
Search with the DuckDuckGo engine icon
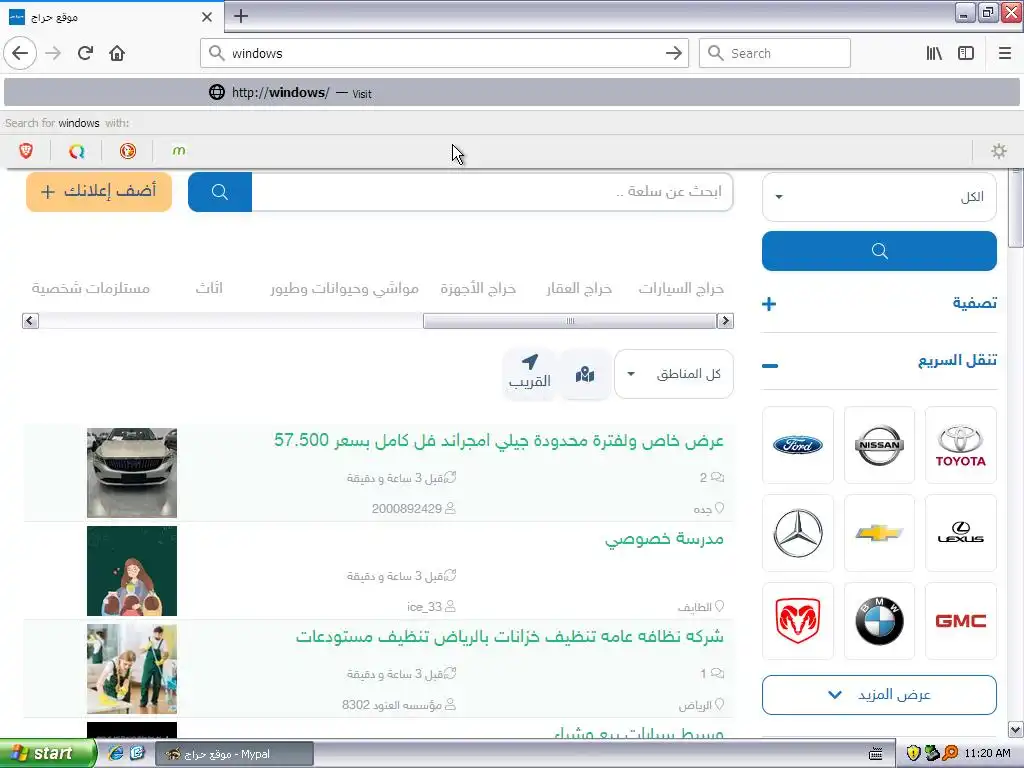pos(128,151)
